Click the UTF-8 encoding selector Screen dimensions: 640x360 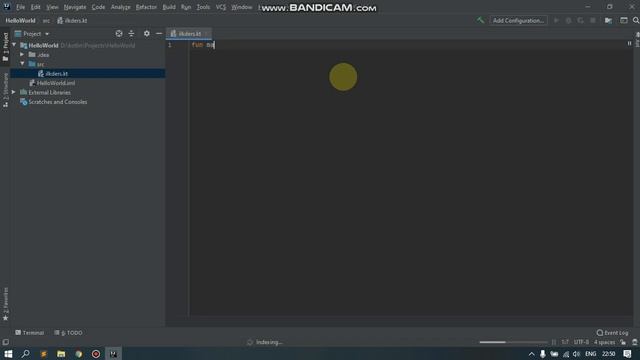[x=581, y=342]
